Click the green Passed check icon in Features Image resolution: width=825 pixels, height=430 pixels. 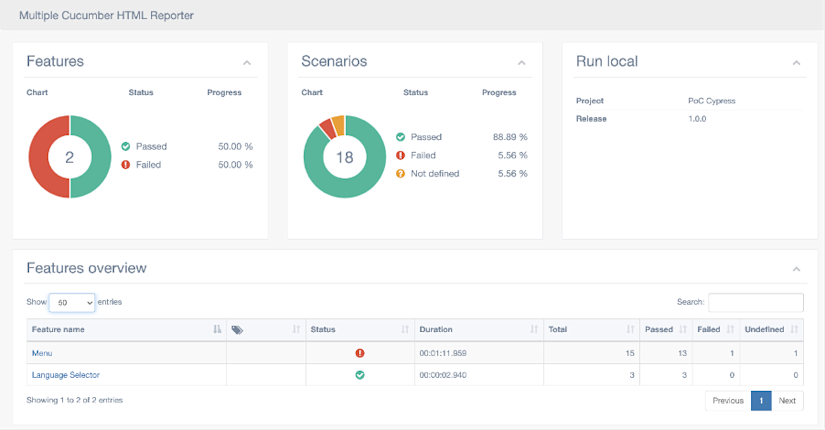pyautogui.click(x=126, y=146)
